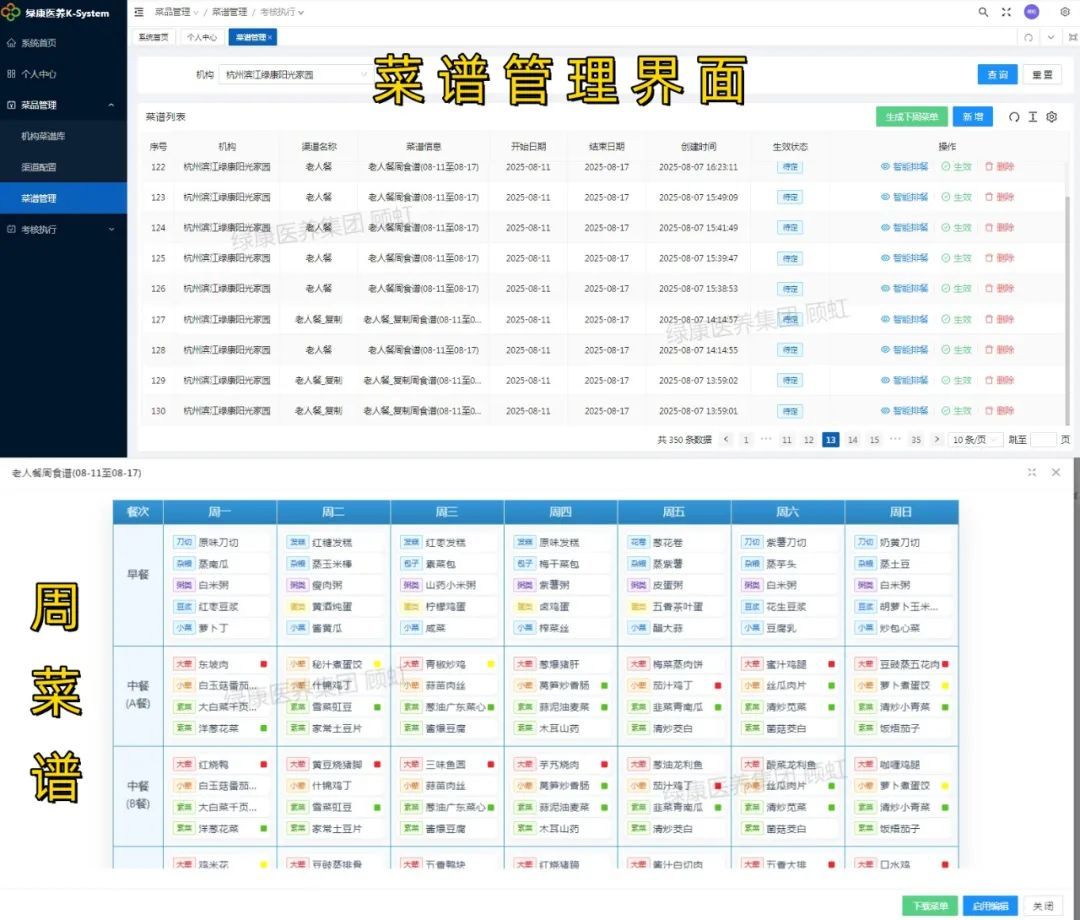Open header settings gear

[x=1064, y=12]
